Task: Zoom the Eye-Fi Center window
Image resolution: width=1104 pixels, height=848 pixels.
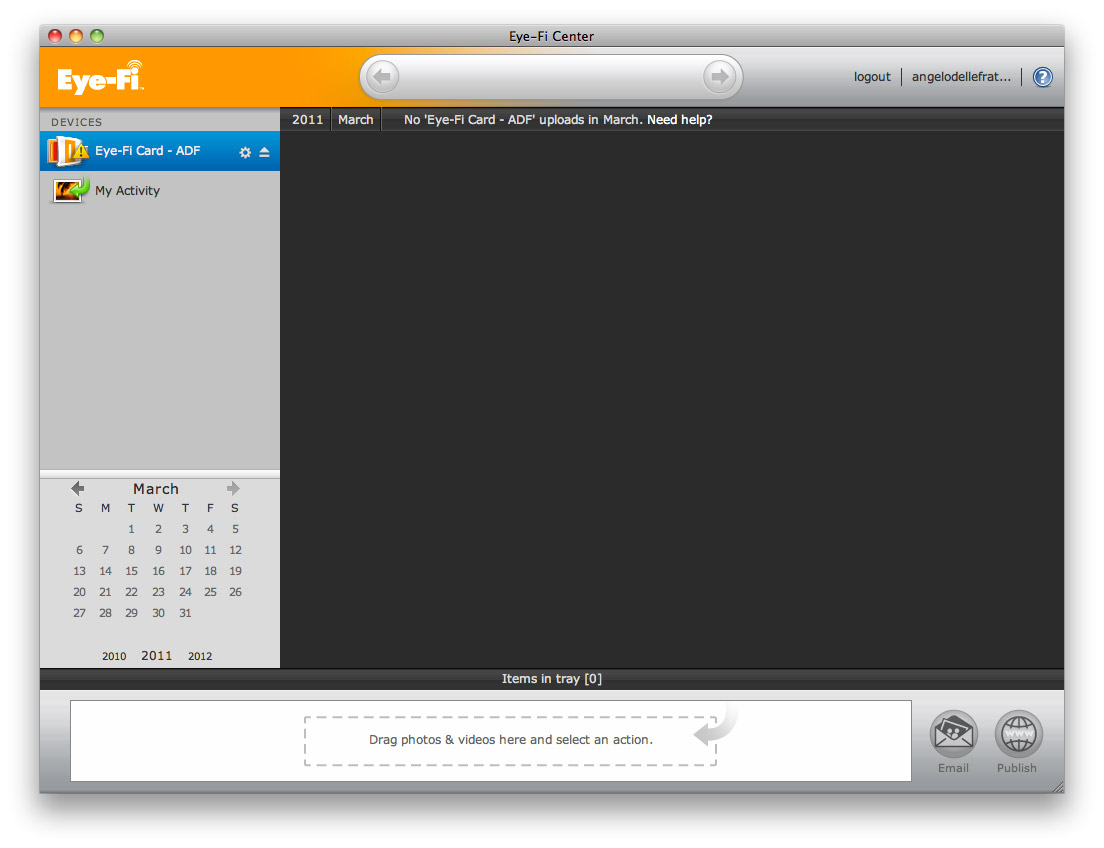Action: [x=97, y=36]
